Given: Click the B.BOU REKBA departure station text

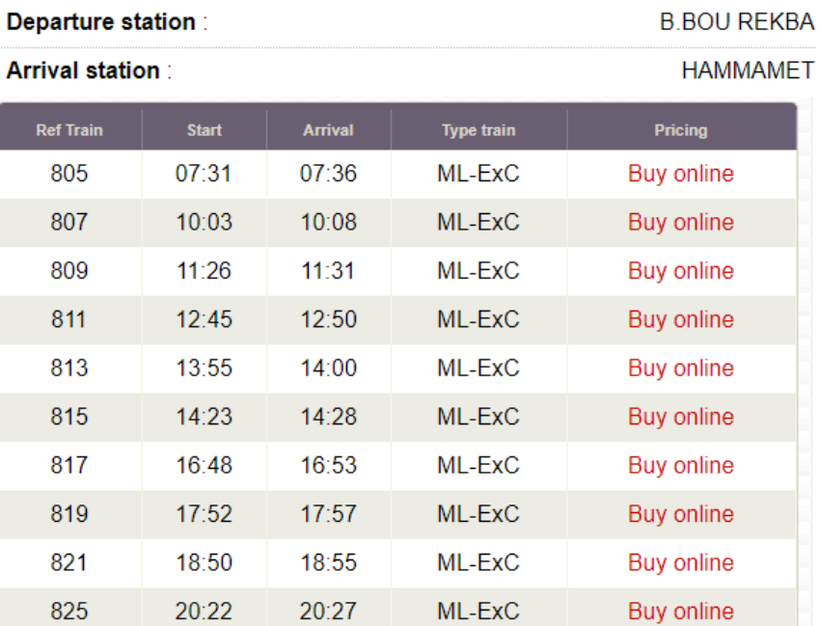Looking at the screenshot, I should tap(736, 22).
